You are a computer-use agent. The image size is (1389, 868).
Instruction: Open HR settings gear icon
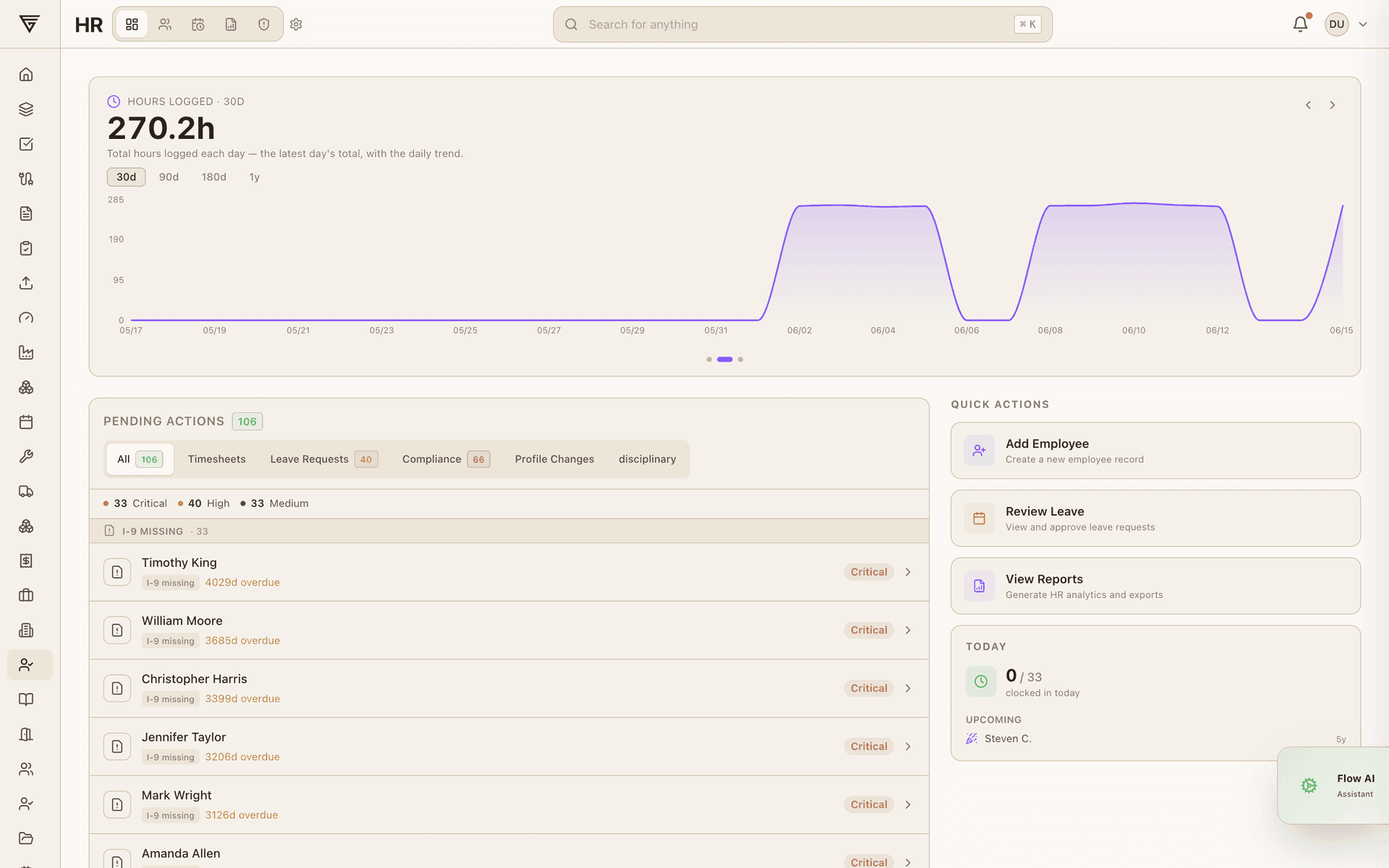(x=296, y=25)
